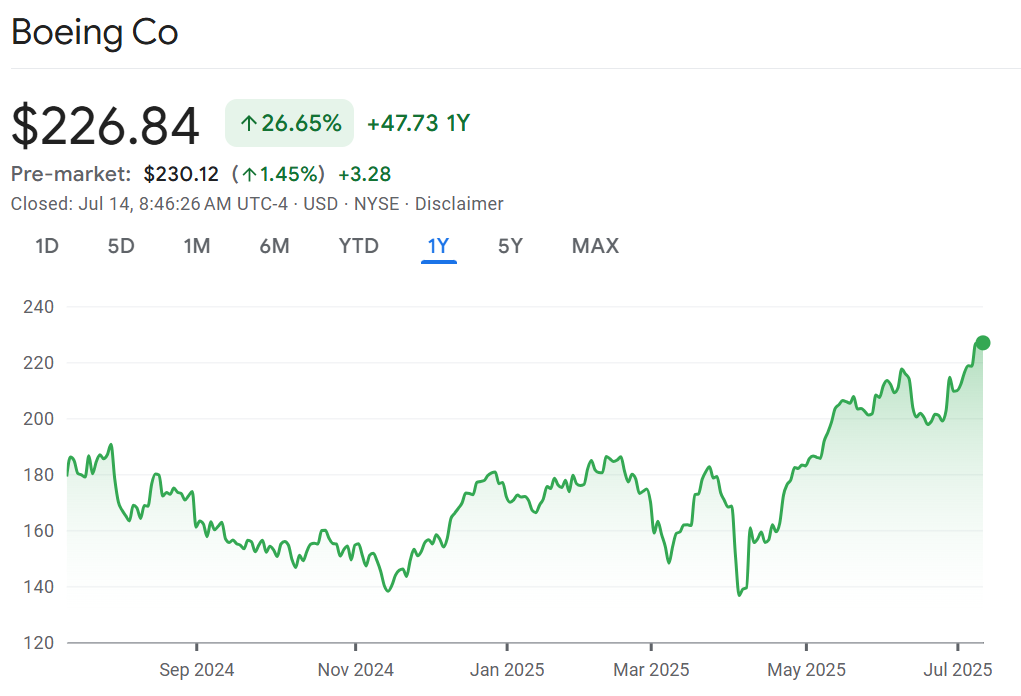Click the 120 y-axis label
Viewport: 1021px width, 696px height.
38,643
